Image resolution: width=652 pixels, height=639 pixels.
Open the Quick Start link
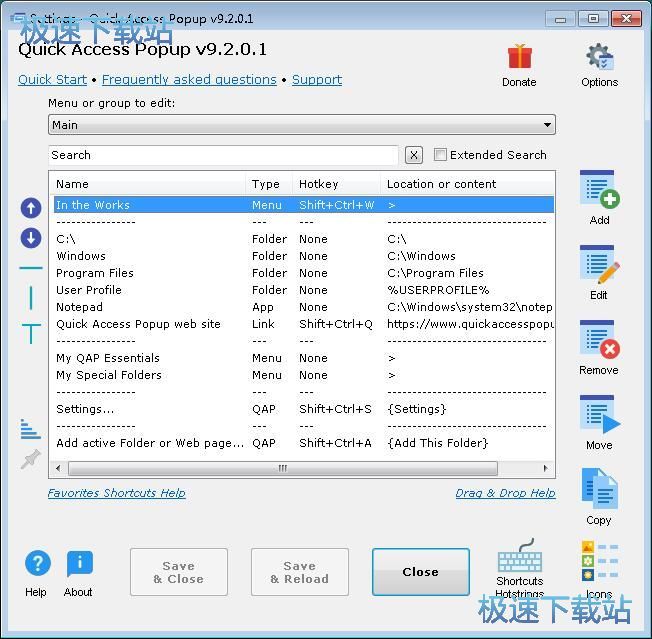pos(53,79)
